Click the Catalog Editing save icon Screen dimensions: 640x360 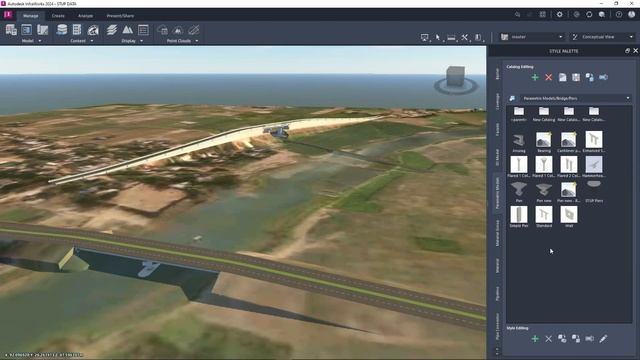576,77
